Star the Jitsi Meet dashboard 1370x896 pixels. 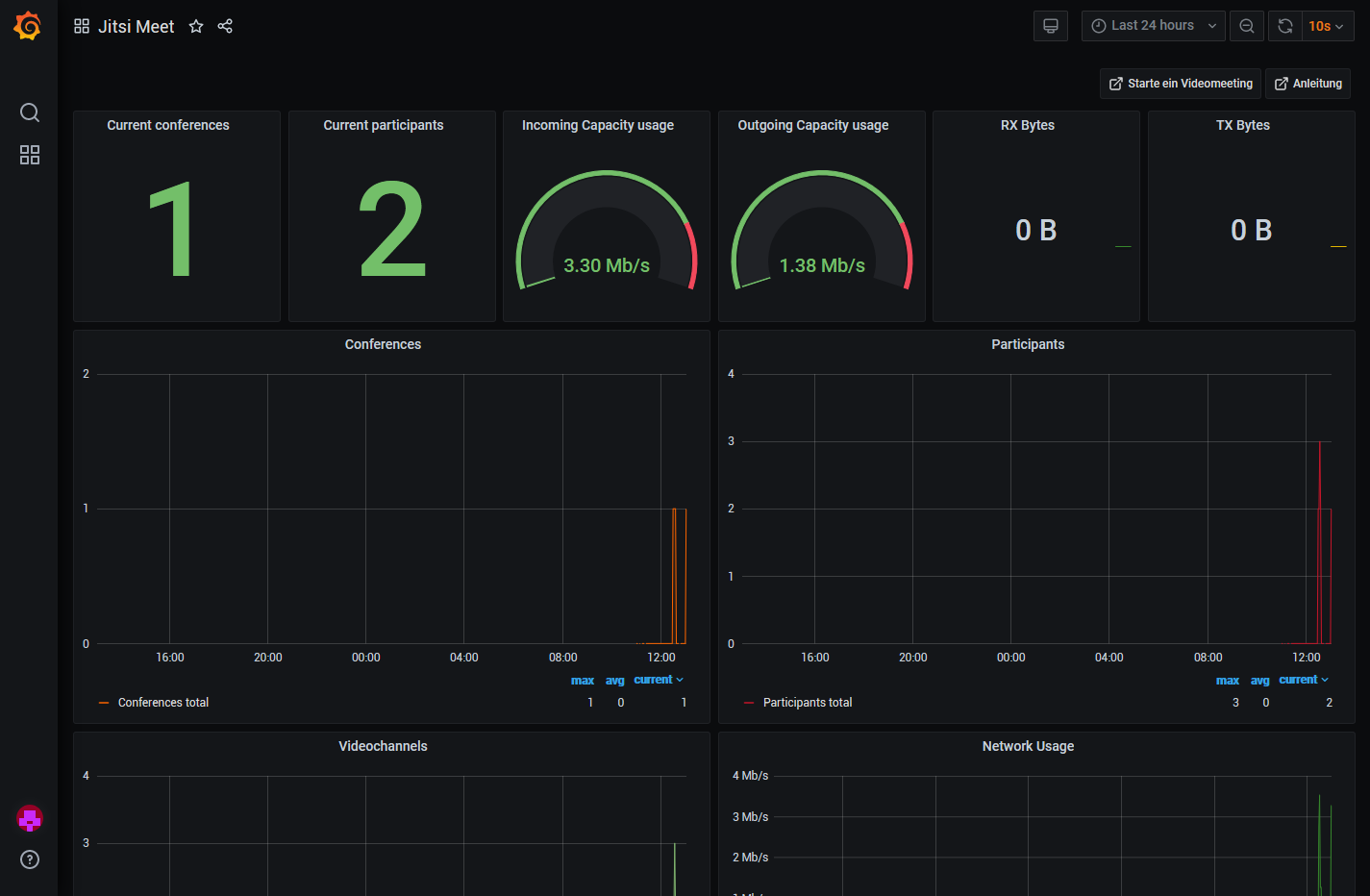click(x=196, y=26)
